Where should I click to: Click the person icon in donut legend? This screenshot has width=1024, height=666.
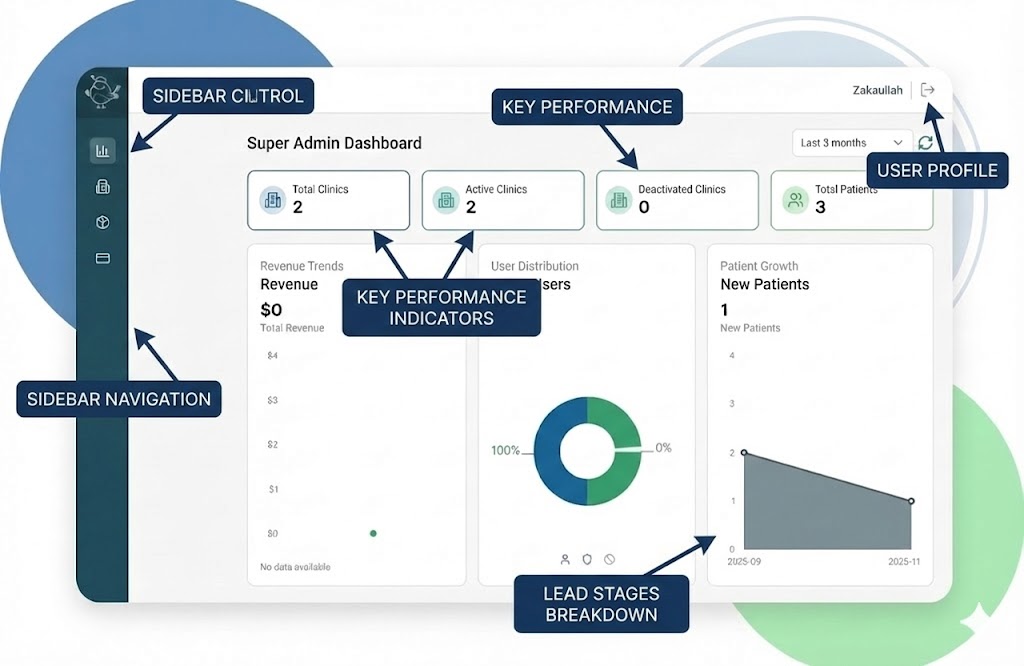tap(565, 559)
